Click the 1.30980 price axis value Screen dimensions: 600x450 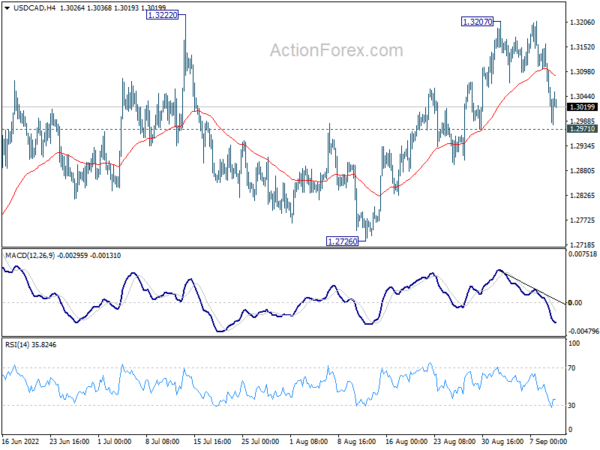(x=582, y=72)
